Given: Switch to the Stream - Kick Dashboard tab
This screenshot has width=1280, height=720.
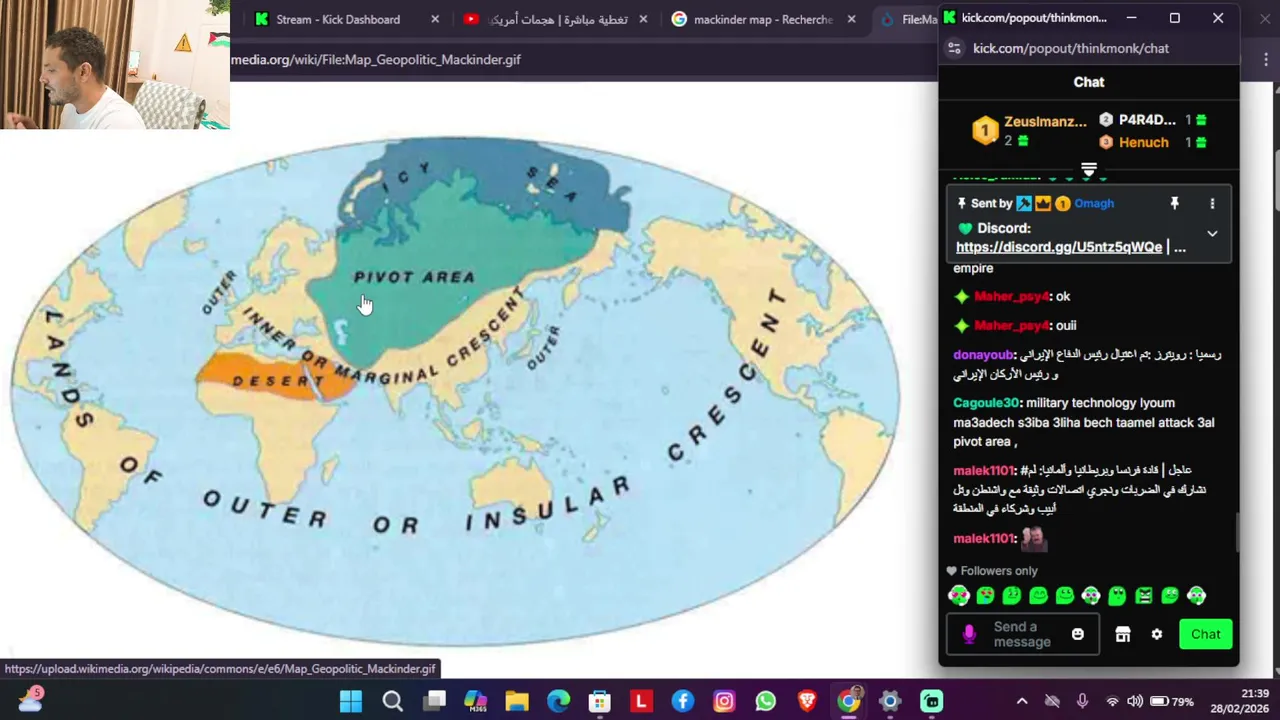Looking at the screenshot, I should (337, 19).
